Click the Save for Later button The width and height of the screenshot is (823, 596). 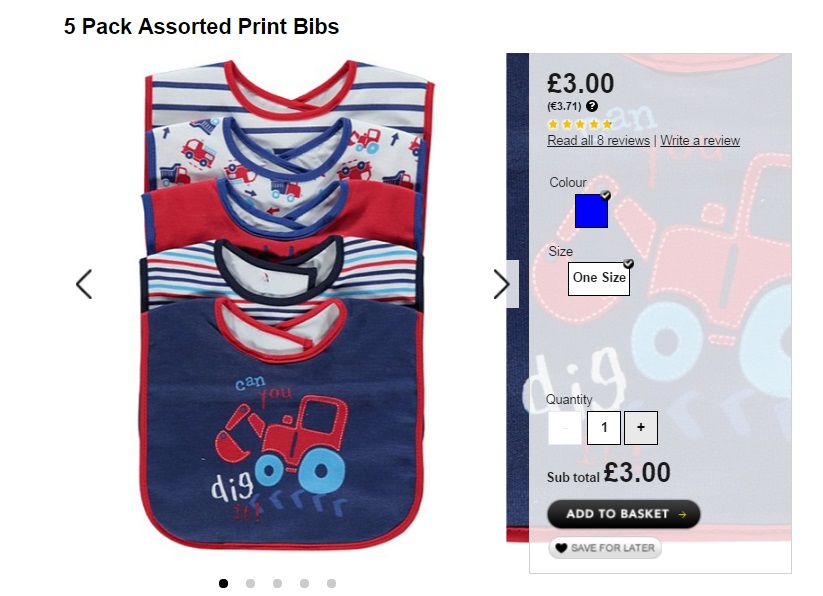pos(605,548)
